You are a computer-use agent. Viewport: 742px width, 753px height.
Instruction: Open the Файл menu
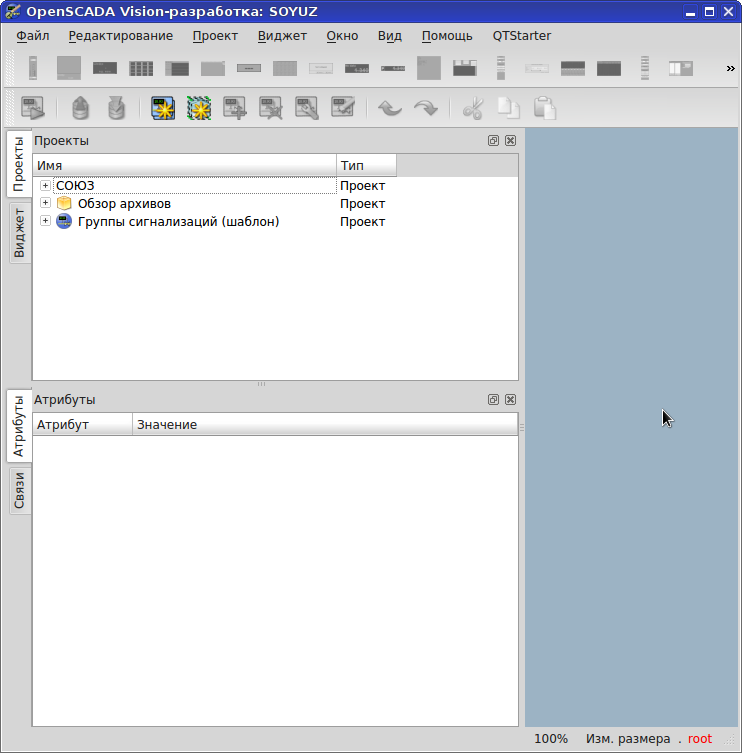coord(33,36)
